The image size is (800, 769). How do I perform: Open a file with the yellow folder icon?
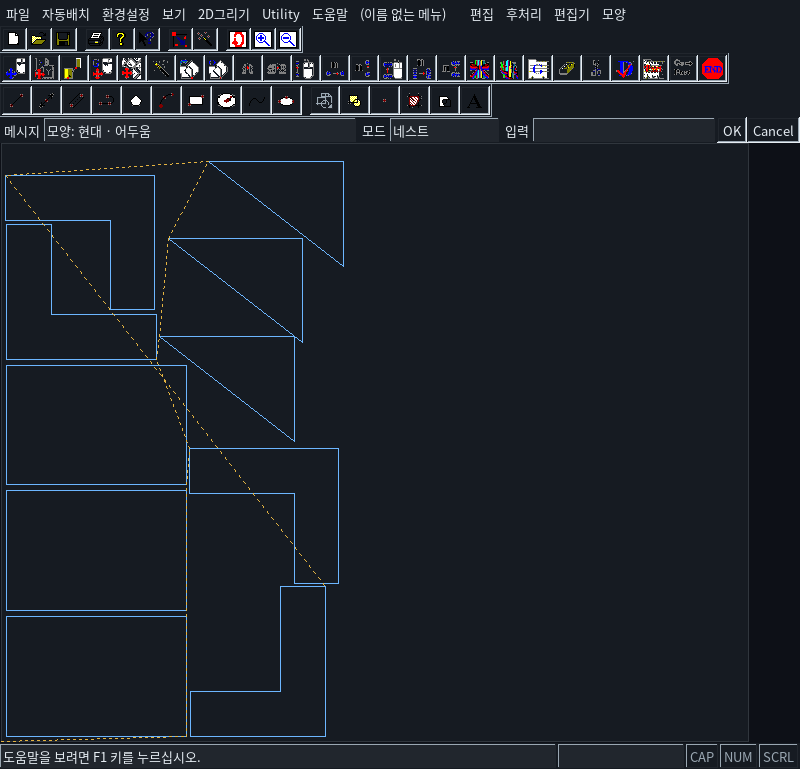point(39,39)
